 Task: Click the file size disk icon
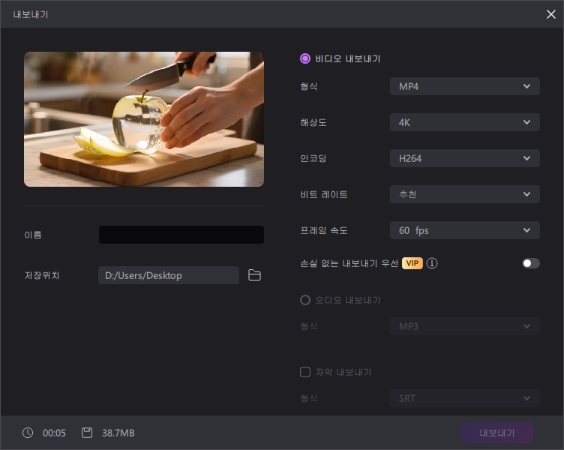tap(87, 433)
